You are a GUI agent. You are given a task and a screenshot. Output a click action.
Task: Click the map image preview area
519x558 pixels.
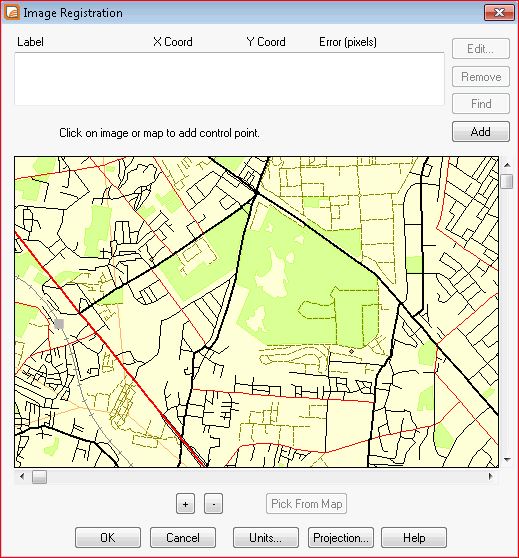coord(256,312)
